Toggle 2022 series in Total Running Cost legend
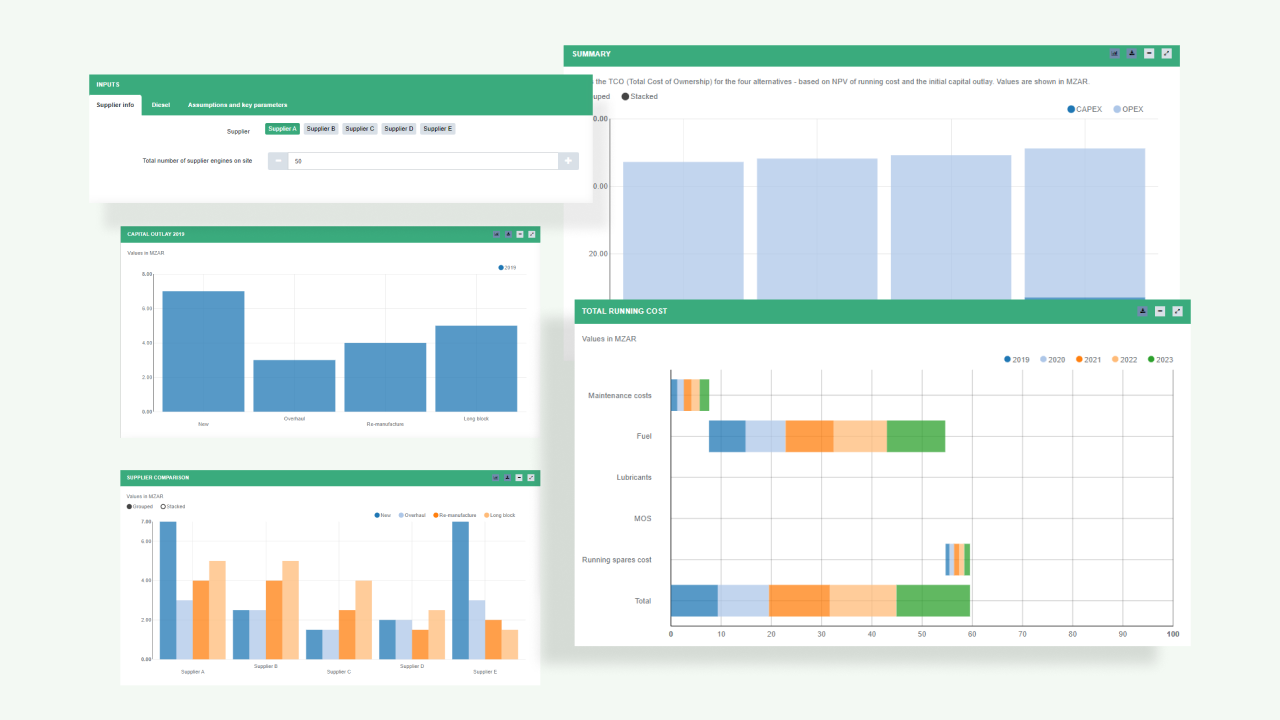 [1125, 360]
